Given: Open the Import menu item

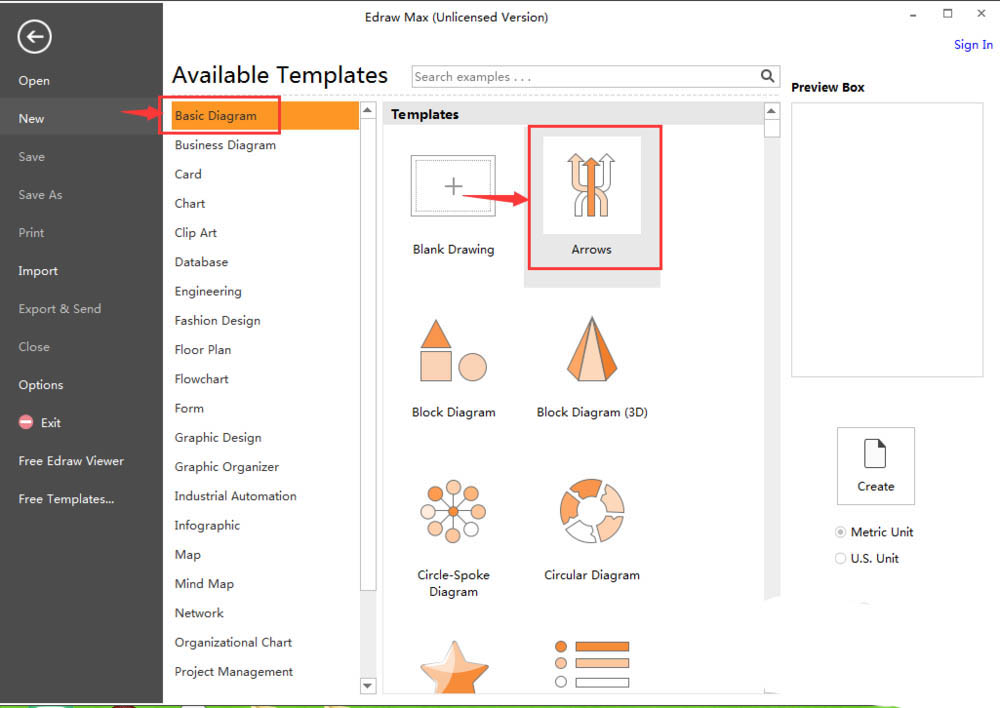Looking at the screenshot, I should pyautogui.click(x=38, y=271).
